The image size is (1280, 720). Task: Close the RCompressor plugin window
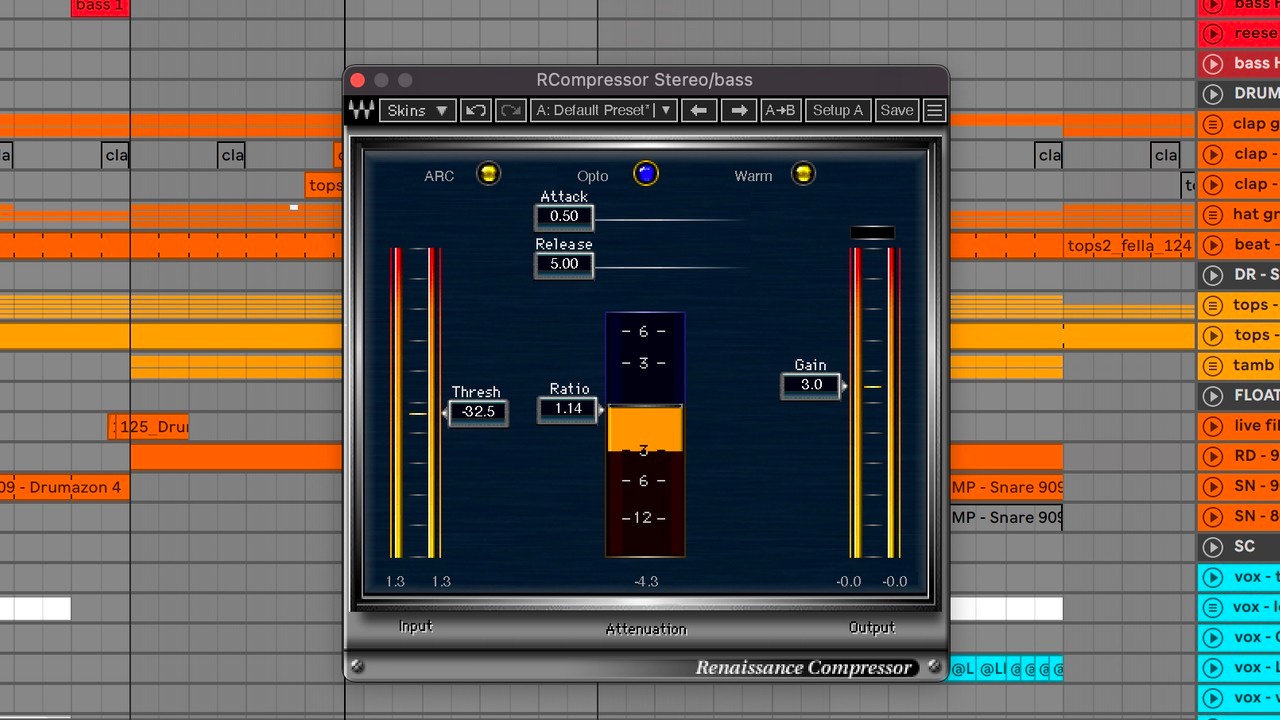point(358,80)
